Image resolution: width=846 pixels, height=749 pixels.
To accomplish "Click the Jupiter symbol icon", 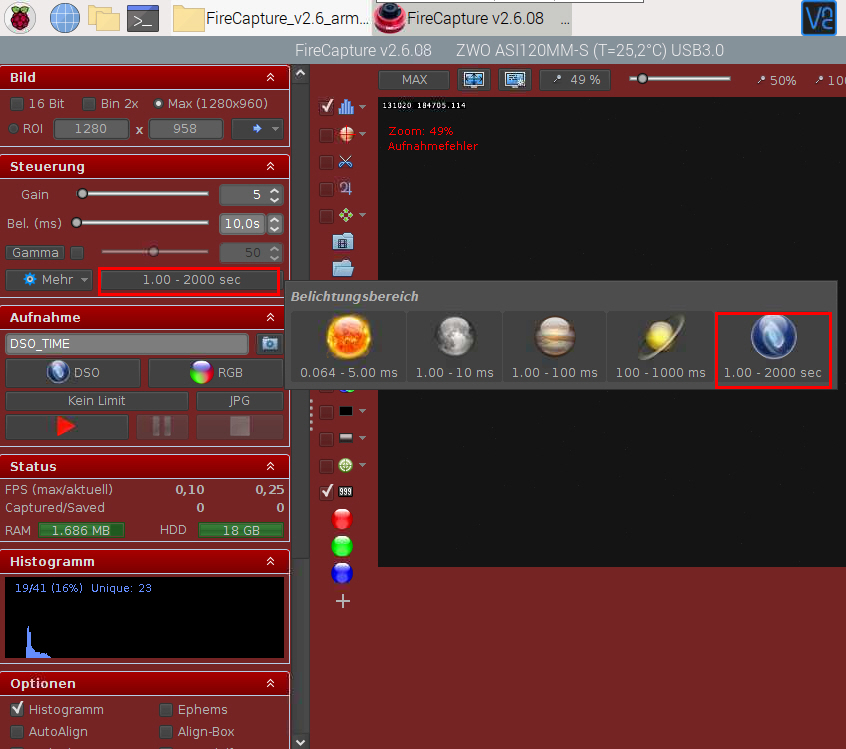I will pyautogui.click(x=345, y=188).
